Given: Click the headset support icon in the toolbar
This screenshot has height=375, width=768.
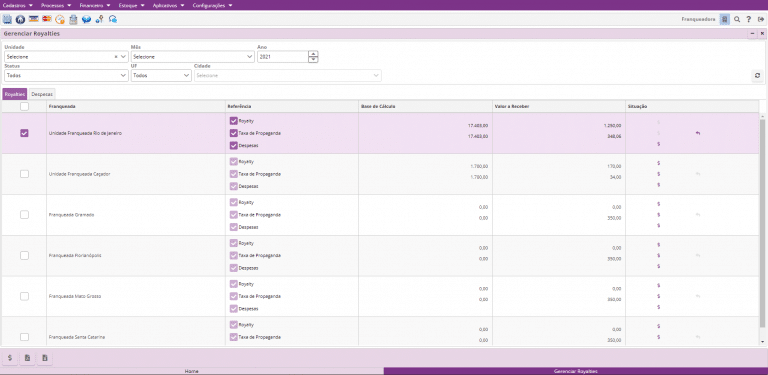Looking at the screenshot, I should [113, 20].
